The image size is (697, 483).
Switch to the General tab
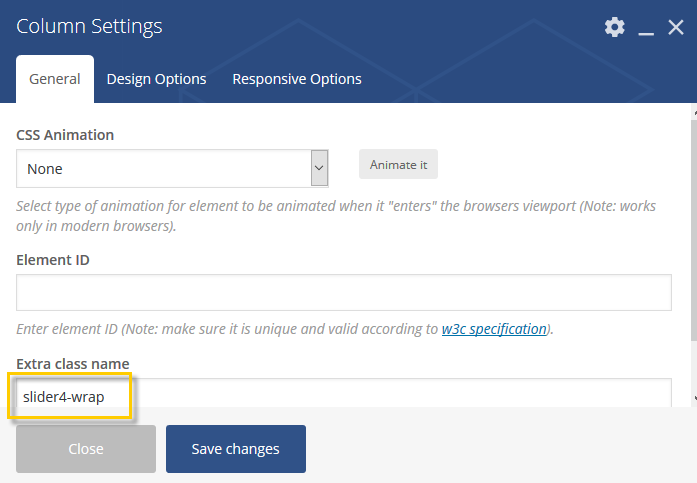coord(55,79)
